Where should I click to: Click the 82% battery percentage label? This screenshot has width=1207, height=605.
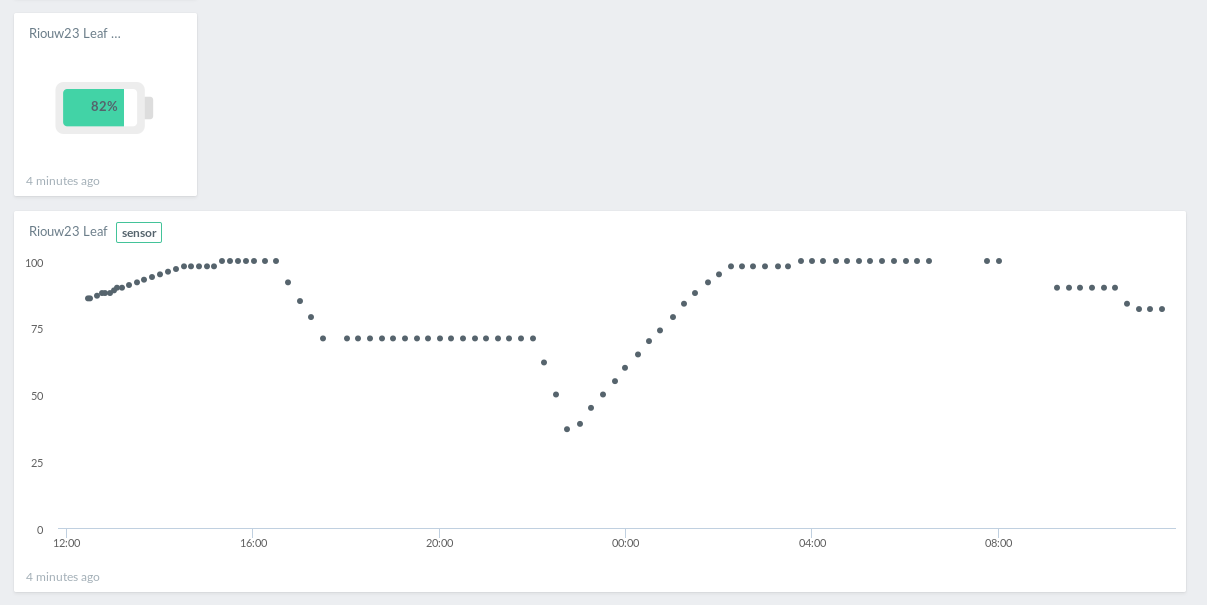click(x=104, y=106)
